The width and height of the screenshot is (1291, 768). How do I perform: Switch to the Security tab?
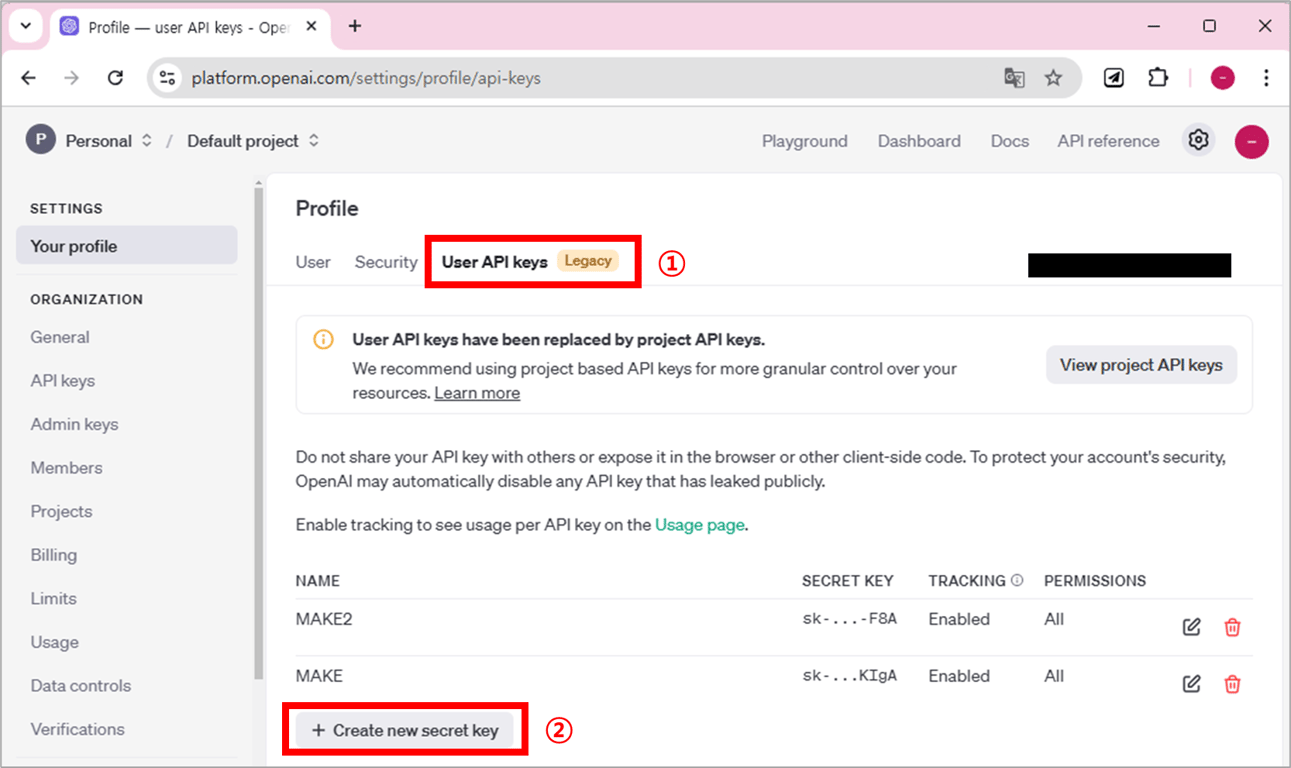click(x=386, y=262)
